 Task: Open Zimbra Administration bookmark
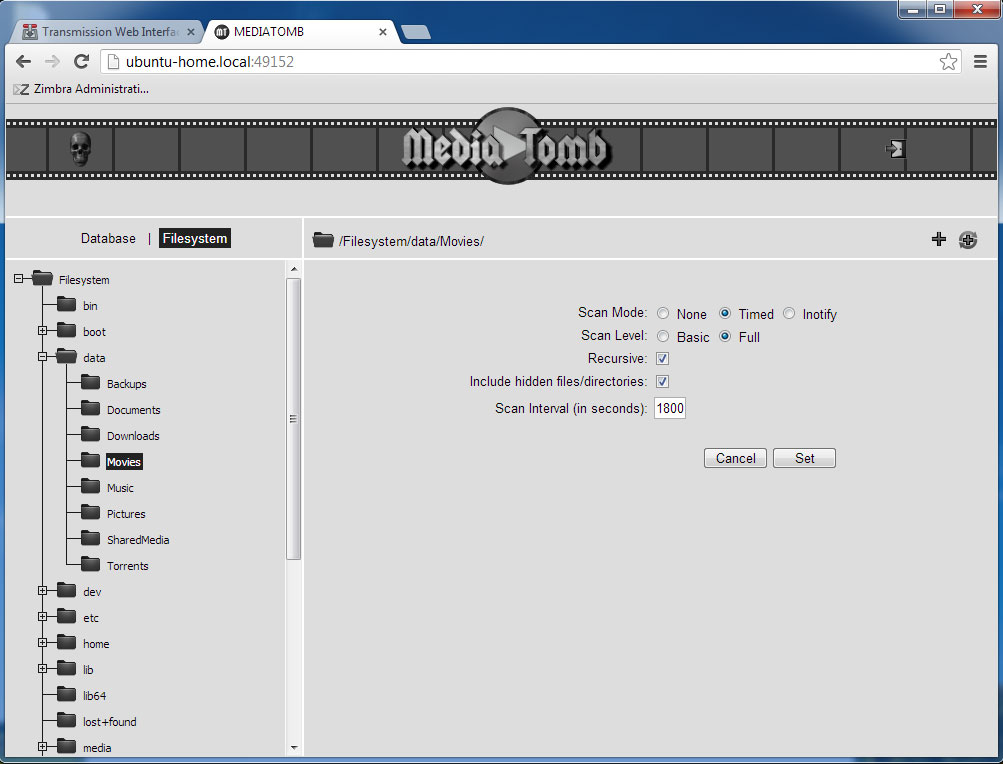point(81,89)
